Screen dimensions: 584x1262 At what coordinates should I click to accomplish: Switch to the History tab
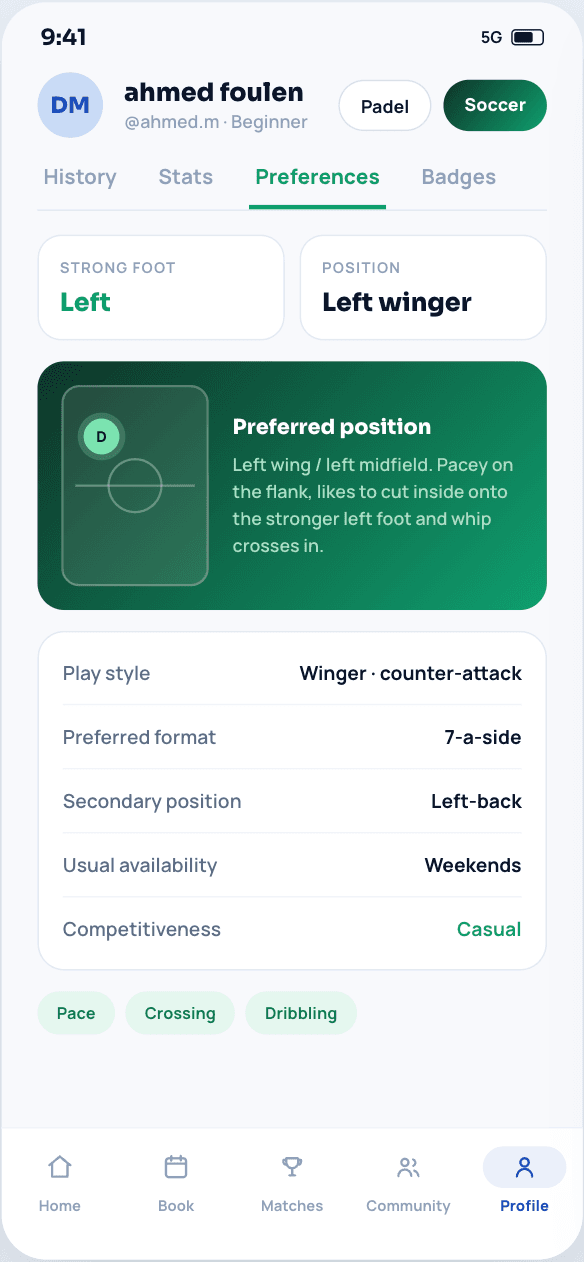[x=80, y=177]
